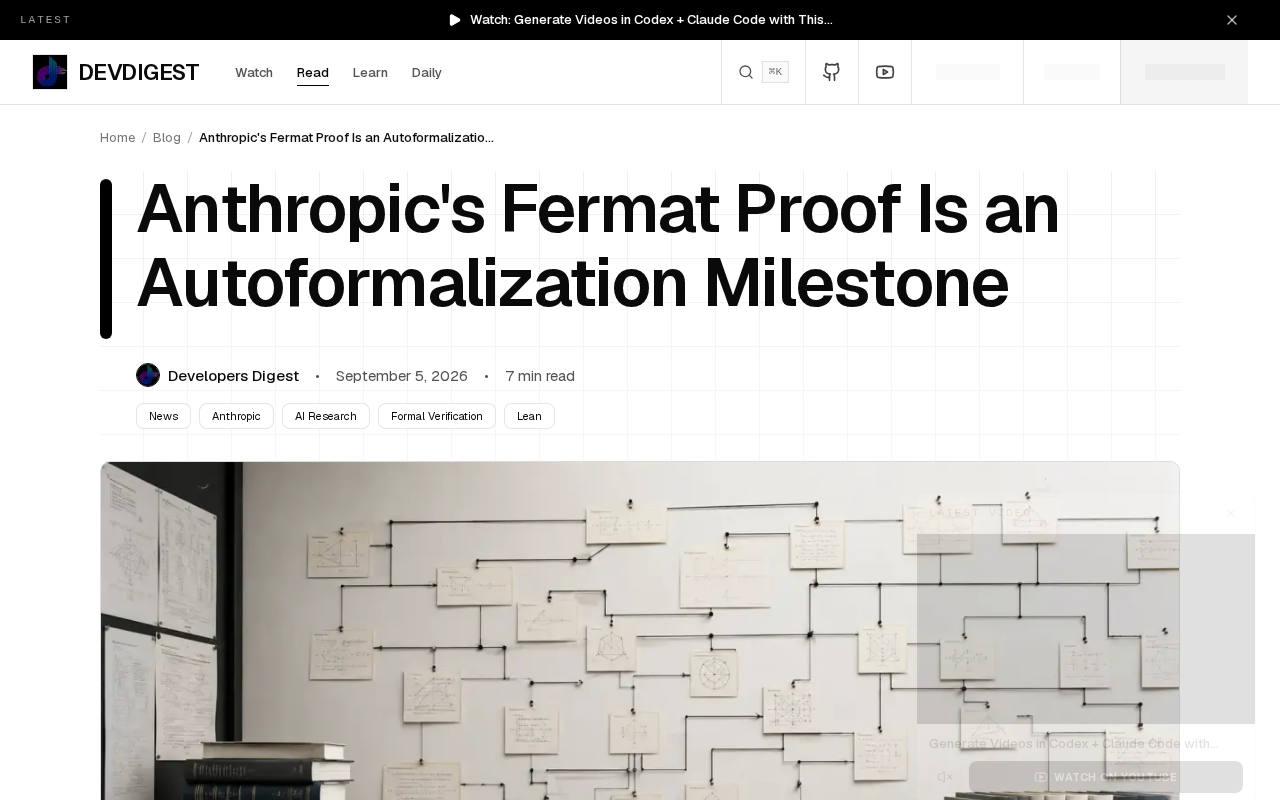Click the truncated article title in breadcrumb
1280x800 pixels.
click(x=346, y=138)
